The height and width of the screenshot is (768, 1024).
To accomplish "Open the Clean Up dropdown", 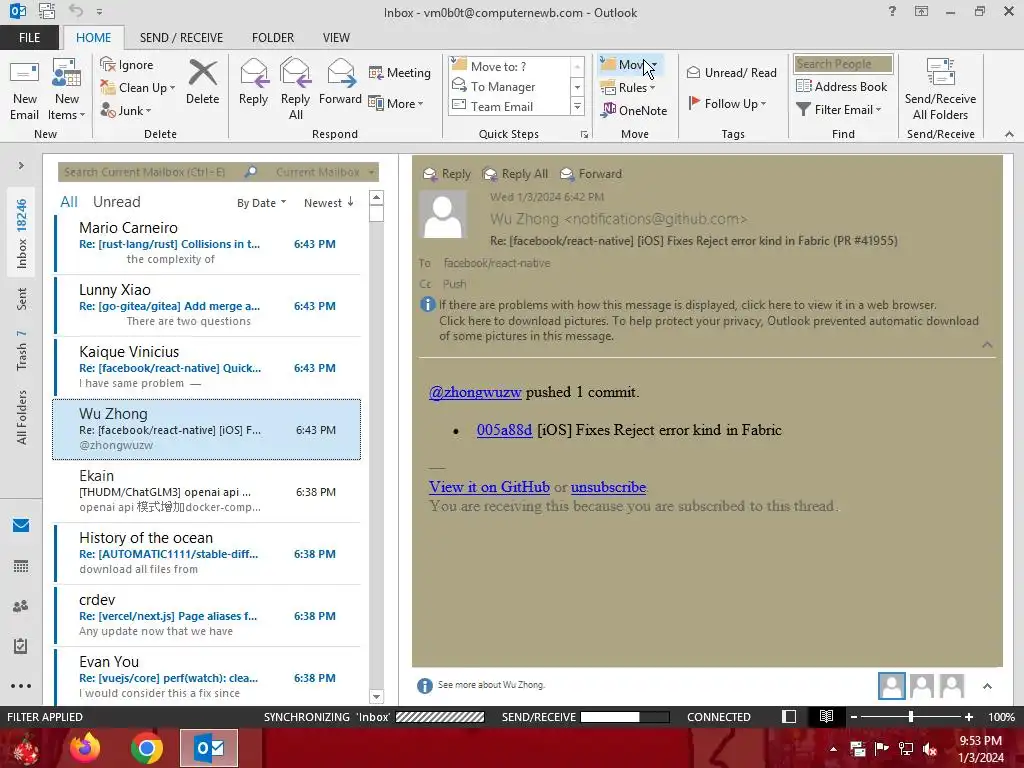I will 138,88.
